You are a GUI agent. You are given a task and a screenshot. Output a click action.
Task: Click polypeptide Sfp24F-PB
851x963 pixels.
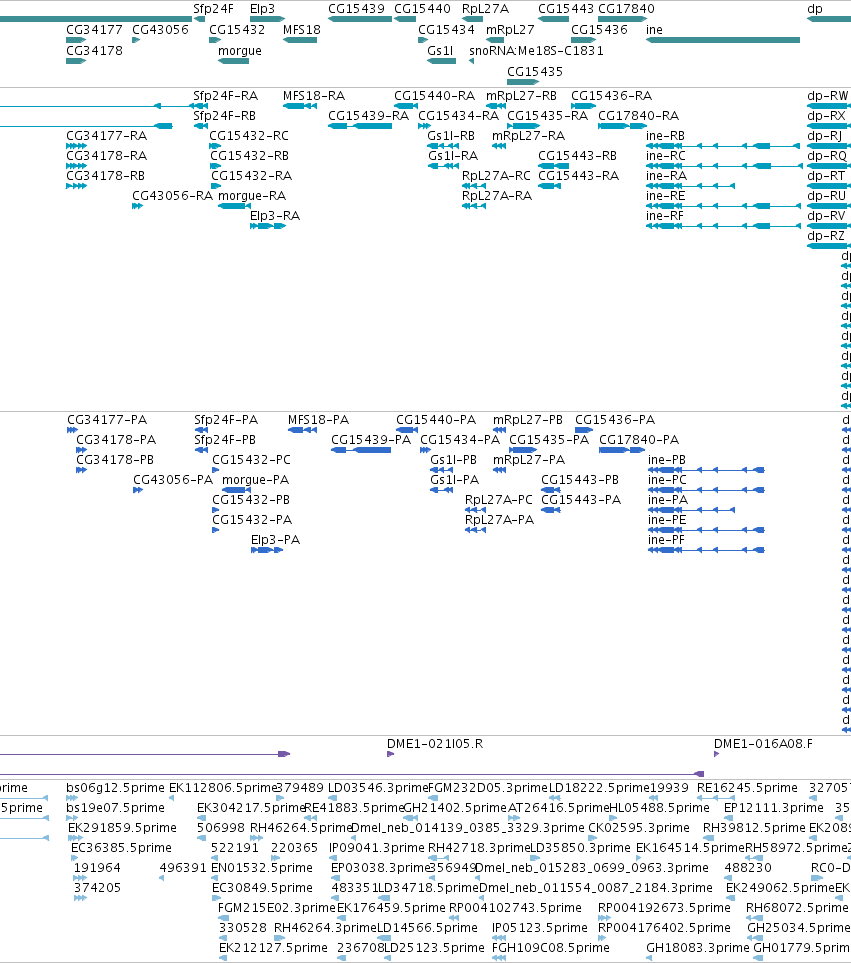[225, 440]
